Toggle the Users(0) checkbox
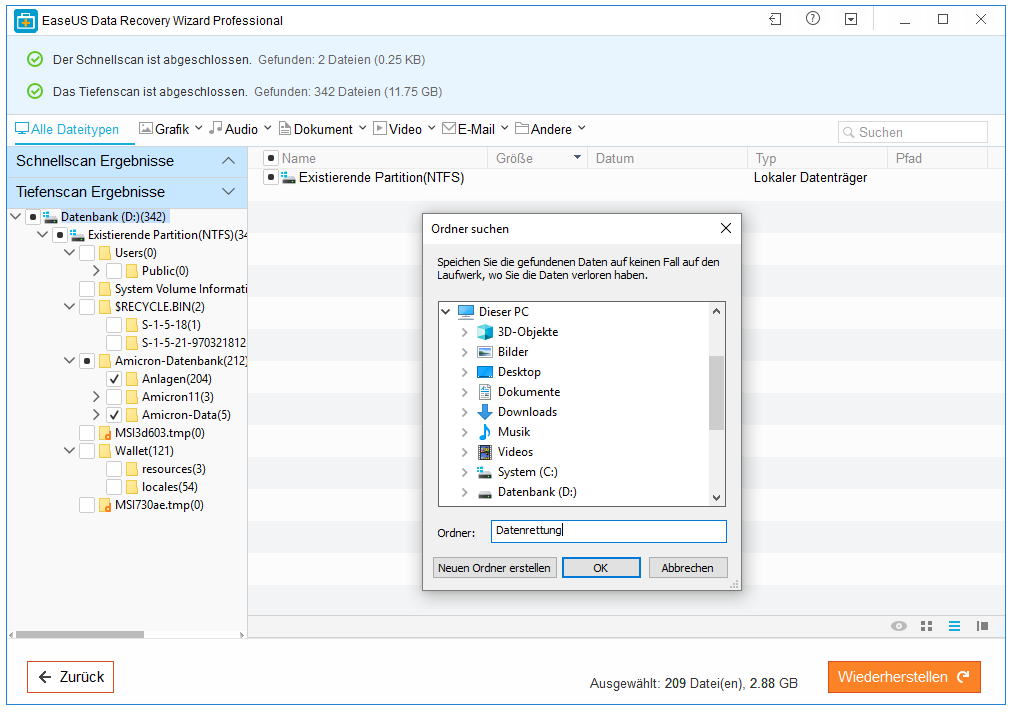This screenshot has height=712, width=1010. click(87, 253)
